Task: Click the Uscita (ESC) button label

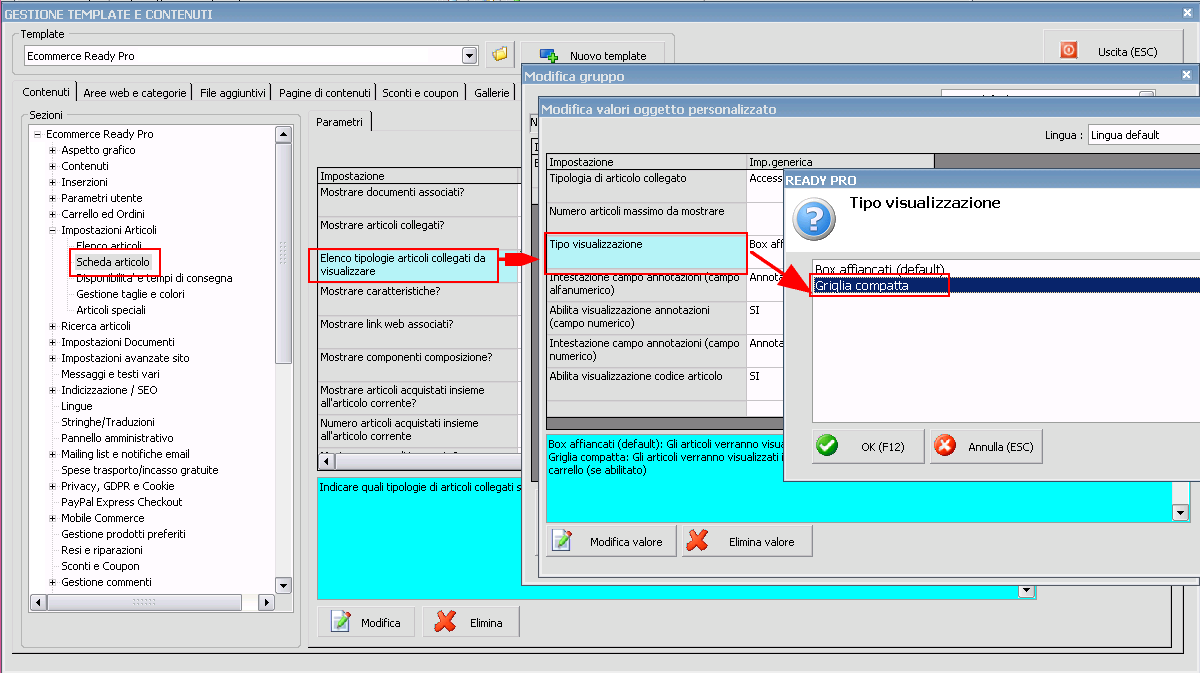Action: pos(1127,51)
